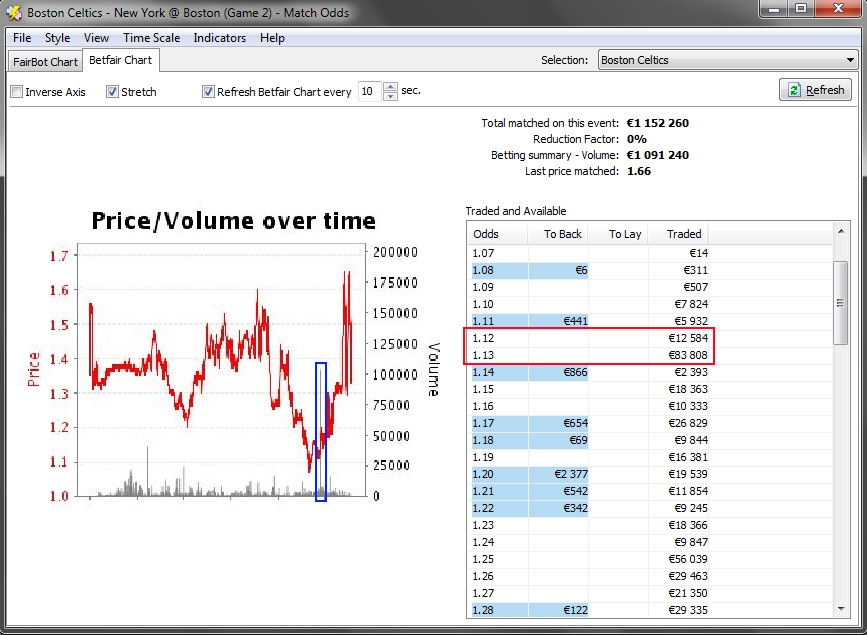Viewport: 867px width, 635px height.
Task: Click the Reduction Factor value 0%
Action: [x=636, y=139]
